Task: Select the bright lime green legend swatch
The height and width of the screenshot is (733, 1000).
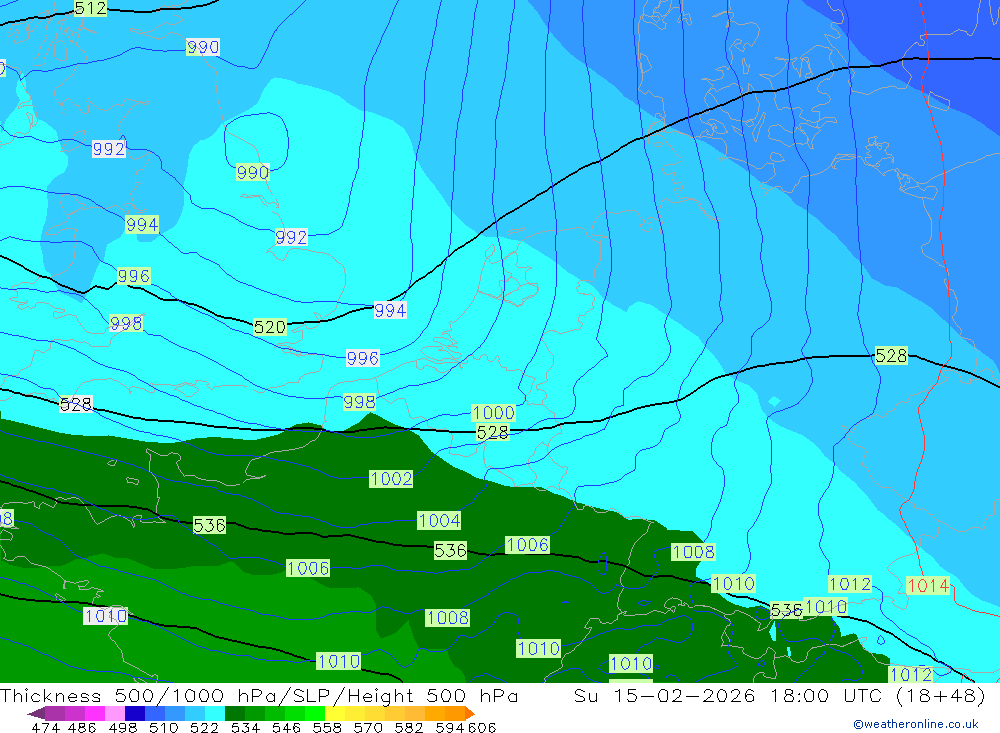Action: tap(314, 713)
